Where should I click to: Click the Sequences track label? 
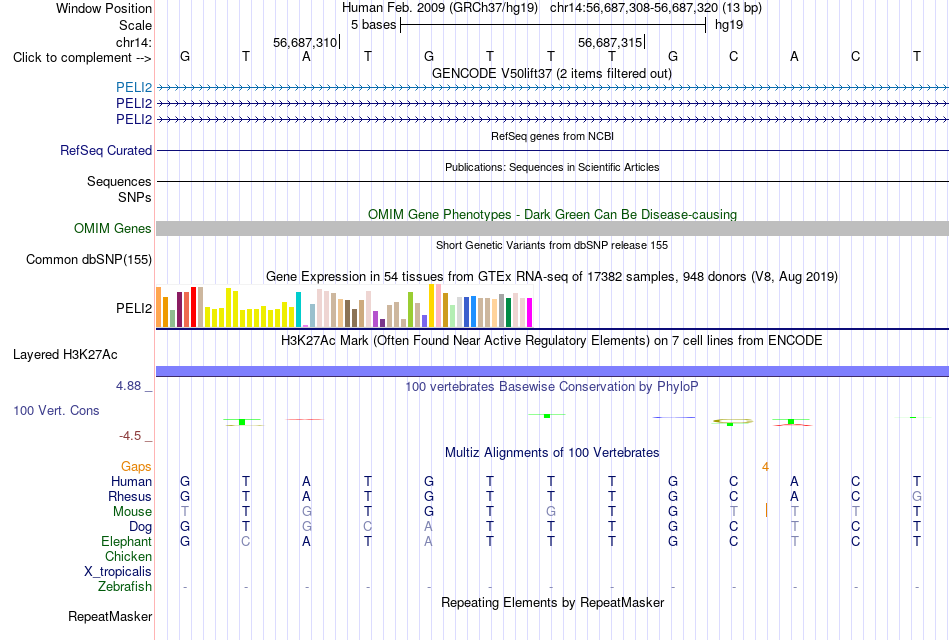click(119, 181)
